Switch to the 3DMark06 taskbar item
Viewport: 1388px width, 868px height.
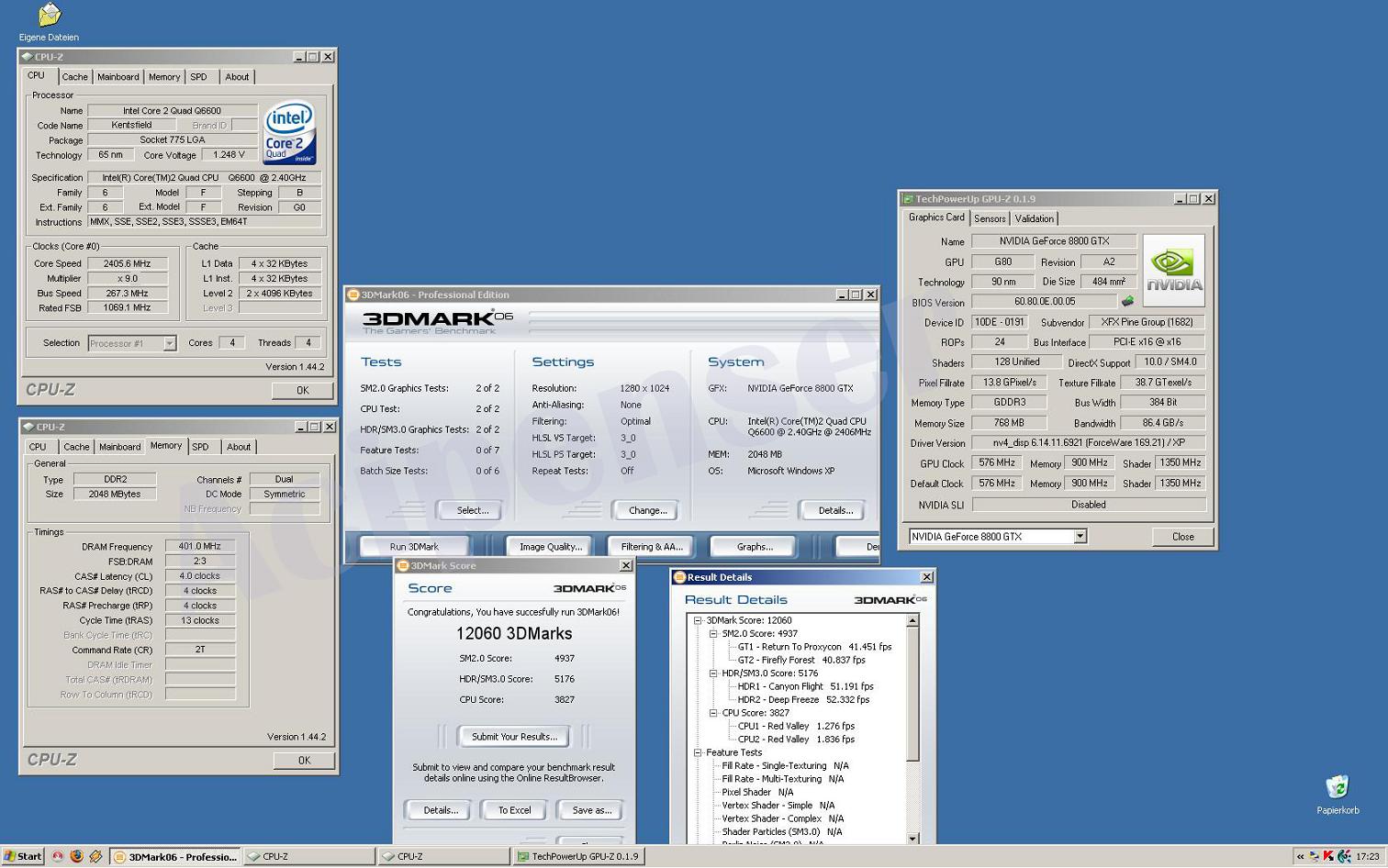pyautogui.click(x=175, y=856)
